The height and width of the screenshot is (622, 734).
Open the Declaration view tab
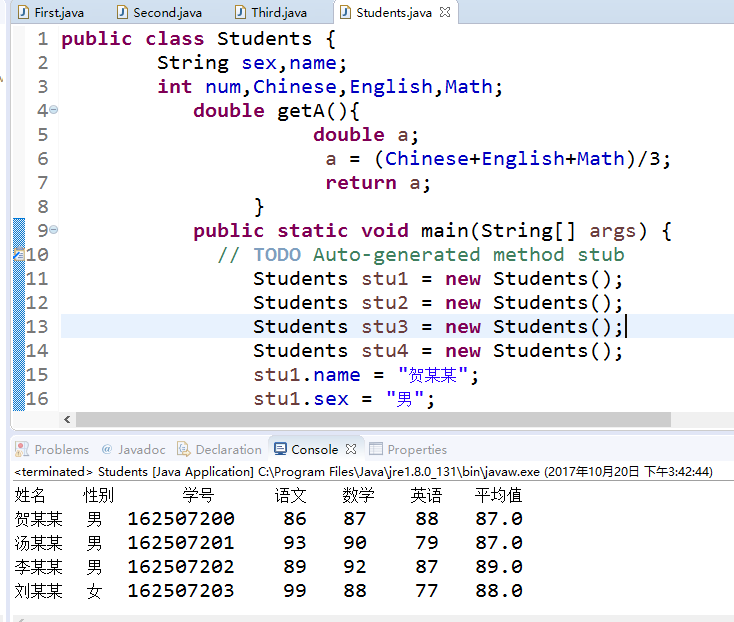[219, 449]
